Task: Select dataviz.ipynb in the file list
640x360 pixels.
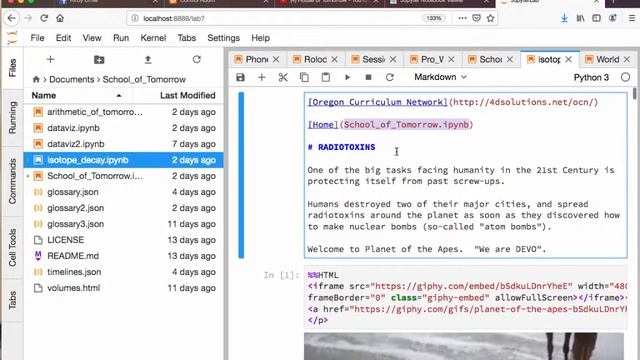Action: (123, 128)
